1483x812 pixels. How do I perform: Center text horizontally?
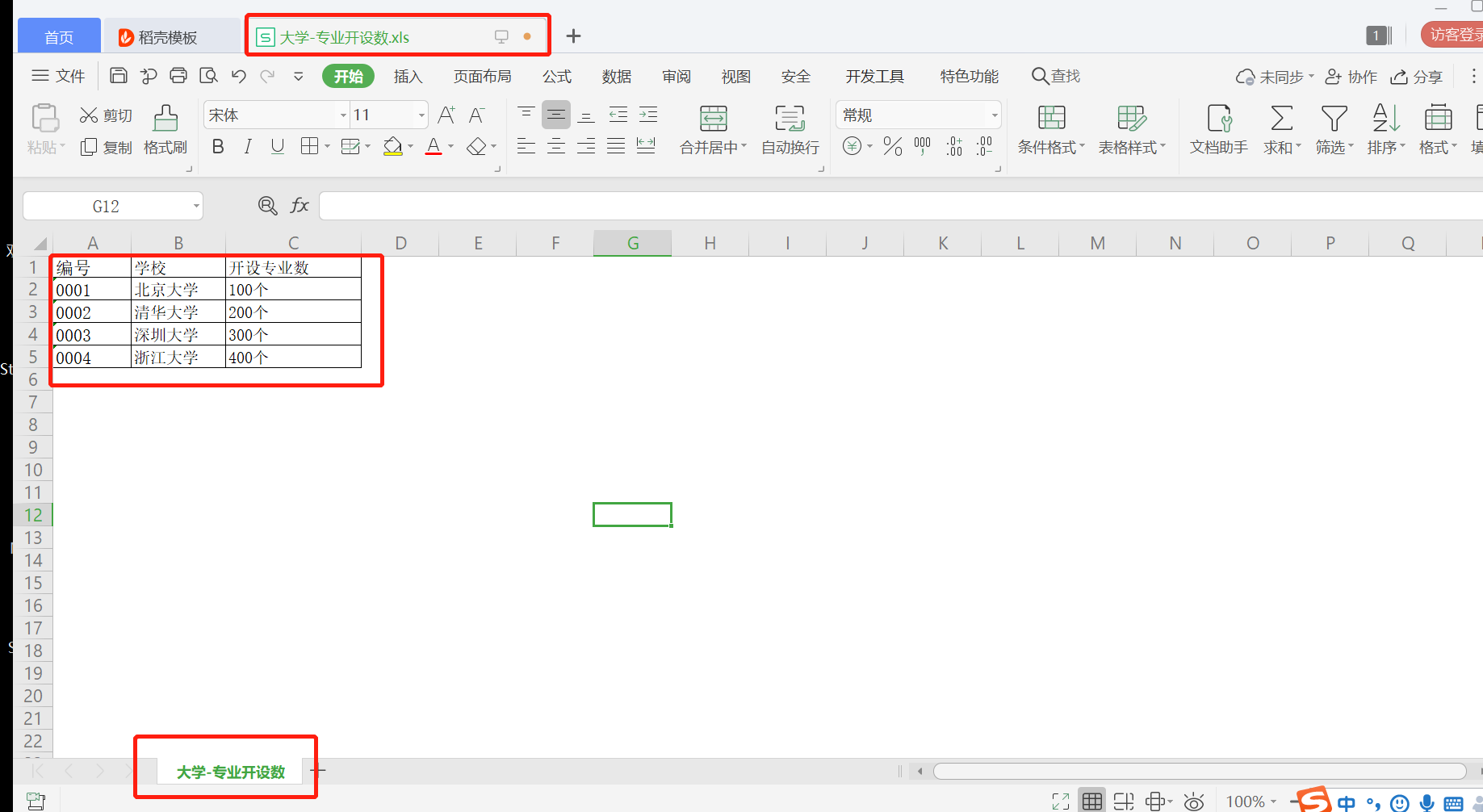click(556, 146)
